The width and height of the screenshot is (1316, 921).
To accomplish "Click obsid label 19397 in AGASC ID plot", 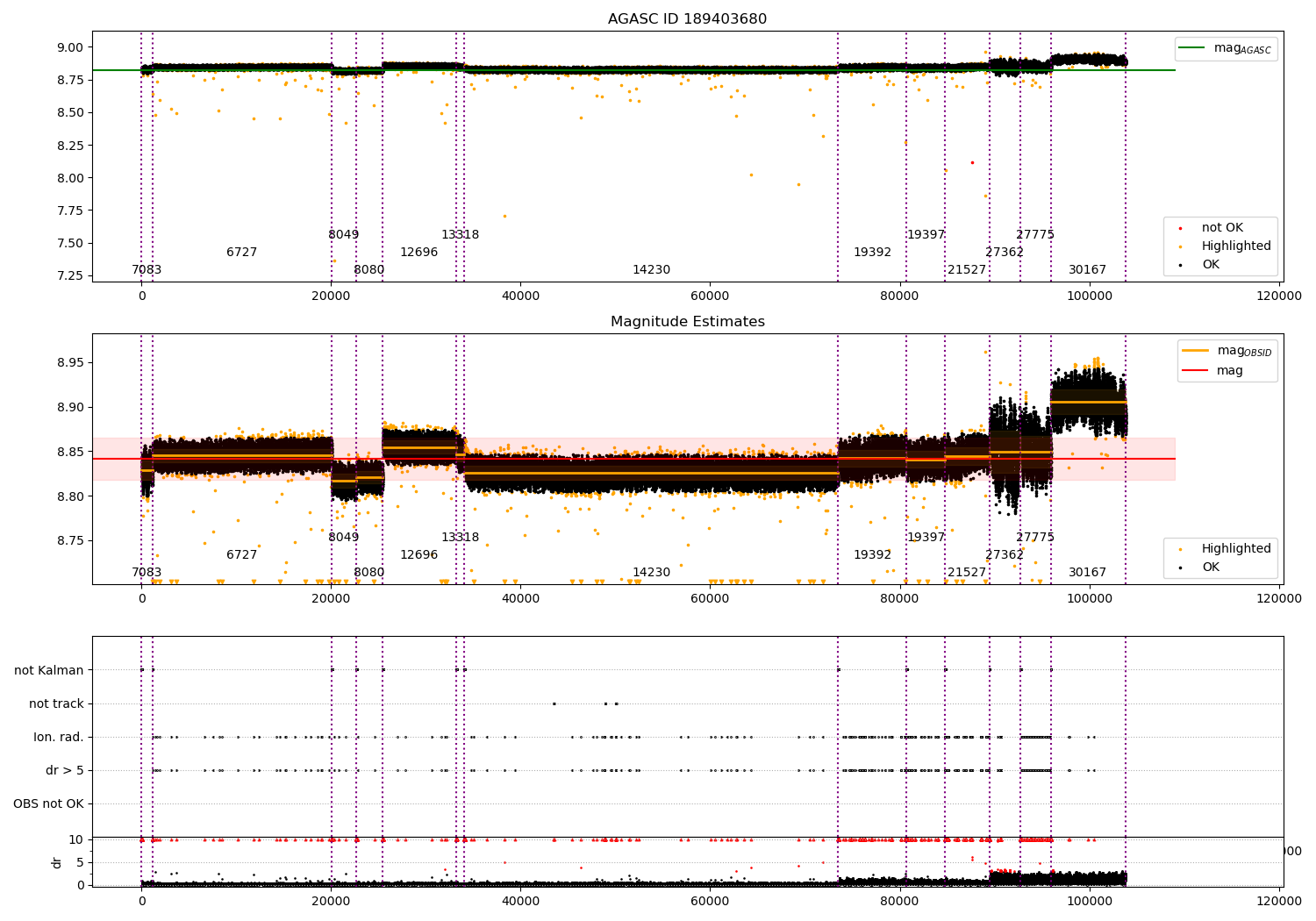I will point(926,235).
